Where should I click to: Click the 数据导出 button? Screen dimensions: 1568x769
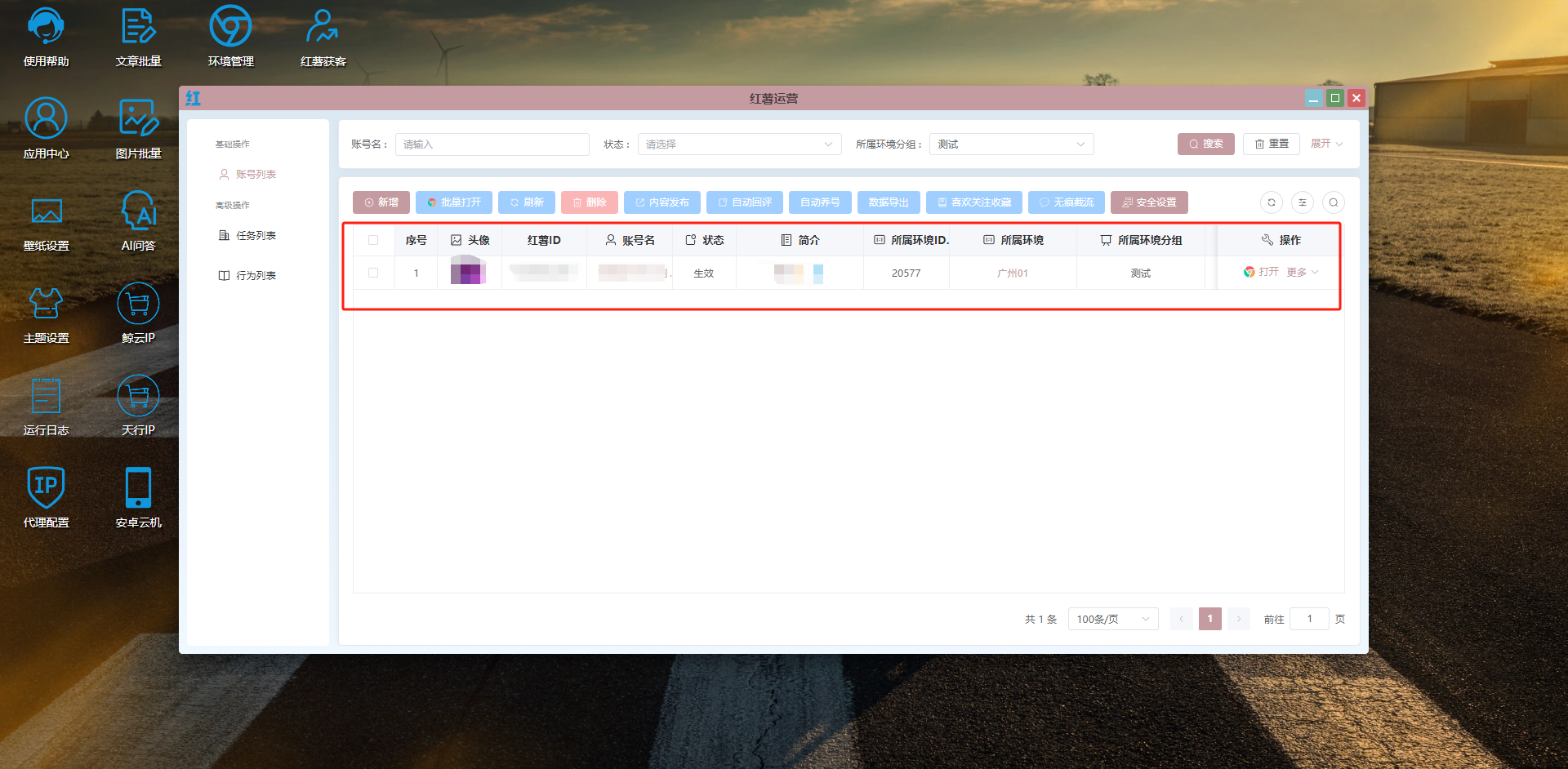pos(889,202)
